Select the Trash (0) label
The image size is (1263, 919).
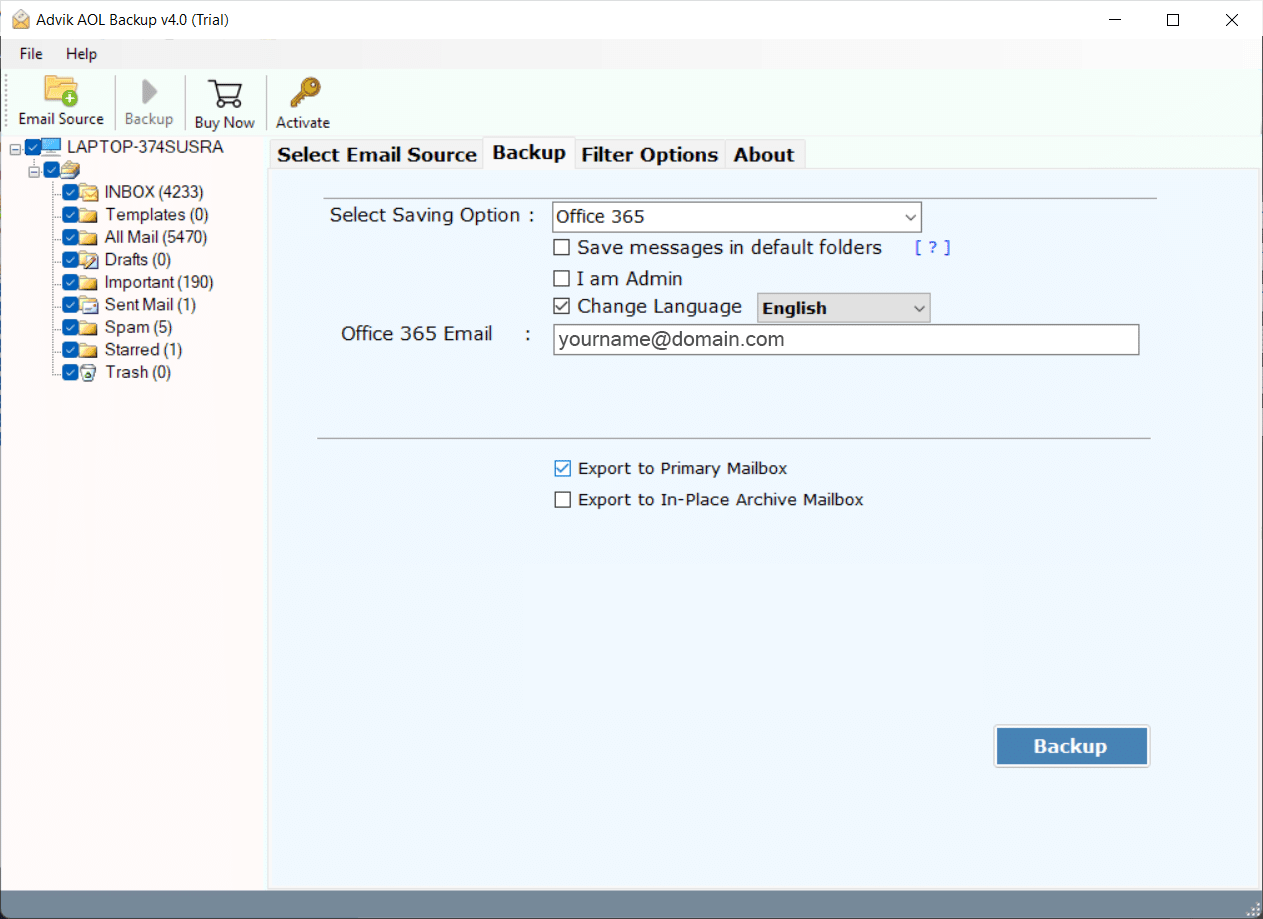point(138,372)
